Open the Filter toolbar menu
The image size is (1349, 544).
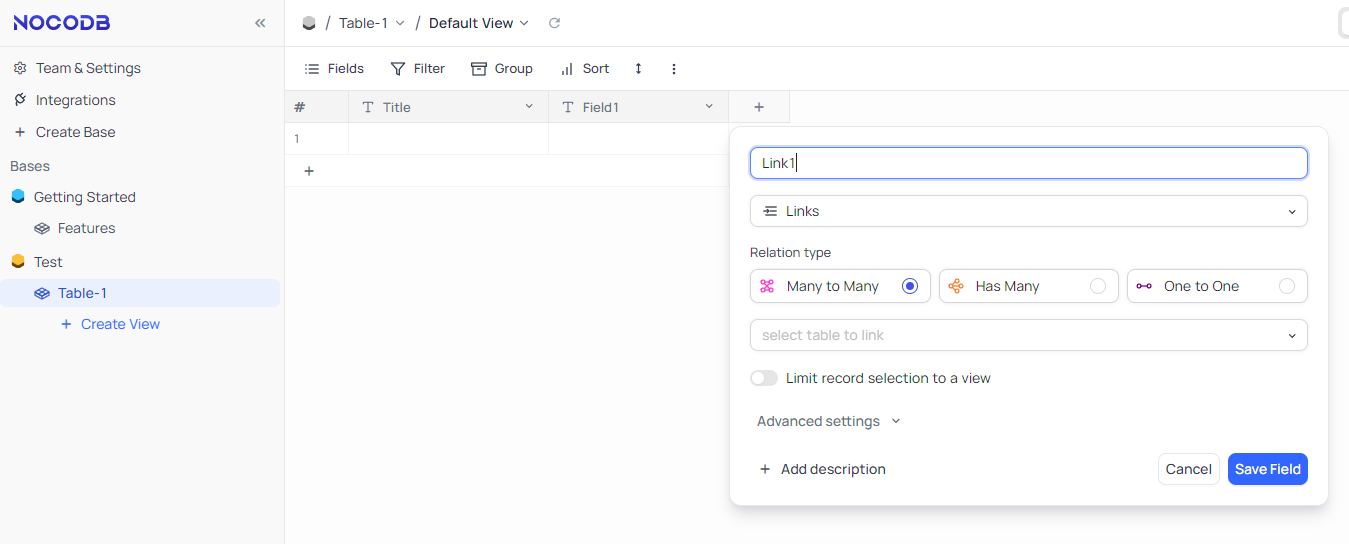pos(418,69)
